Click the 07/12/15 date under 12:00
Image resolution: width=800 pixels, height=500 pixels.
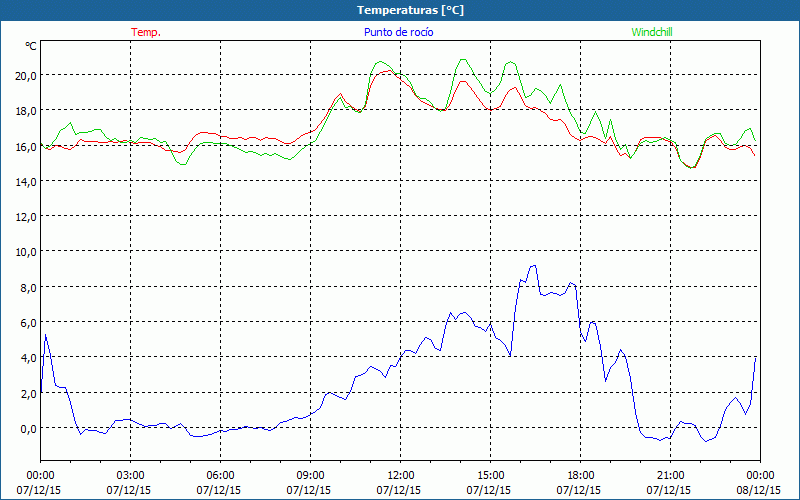coord(399,490)
